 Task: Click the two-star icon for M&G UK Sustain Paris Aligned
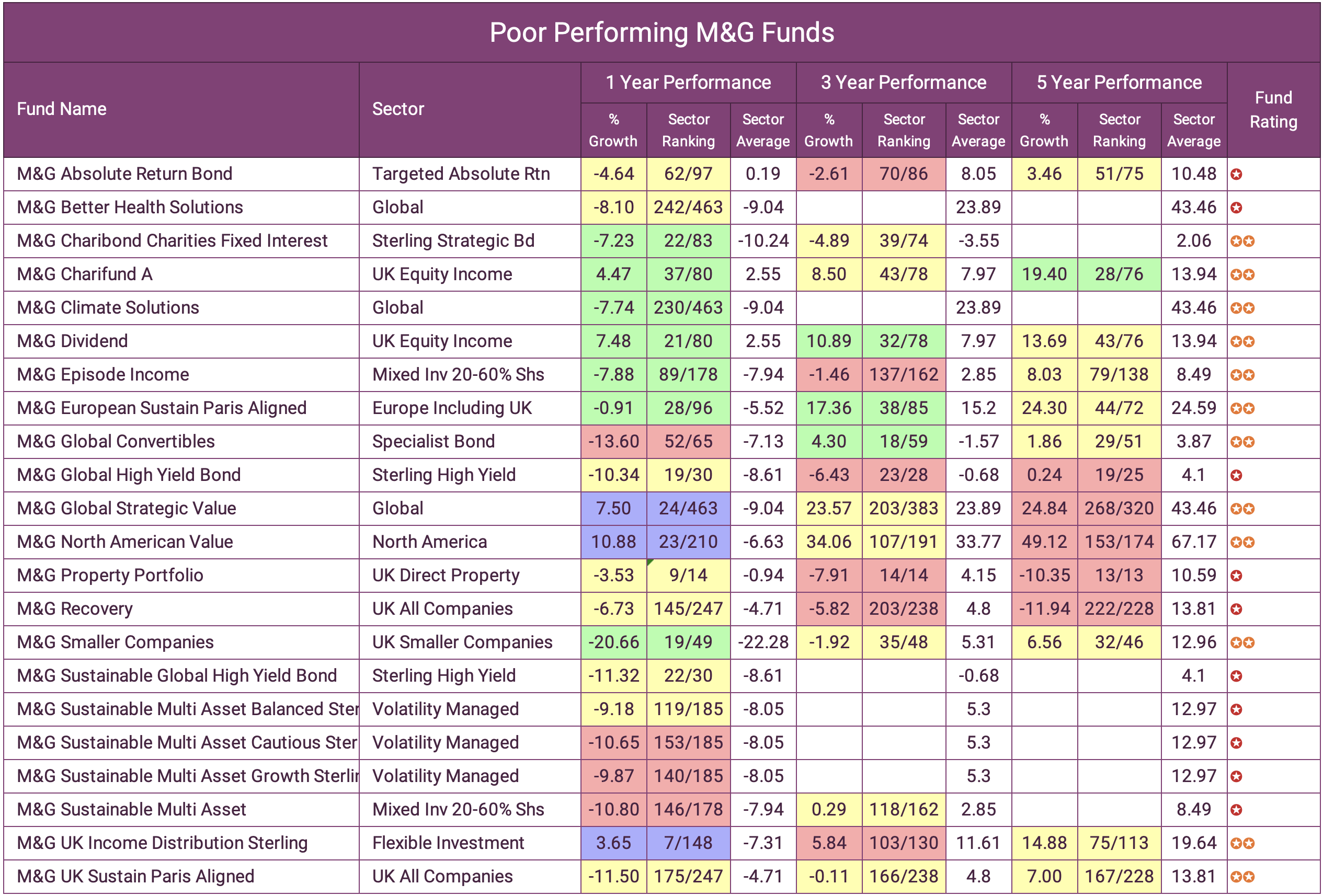1244,876
